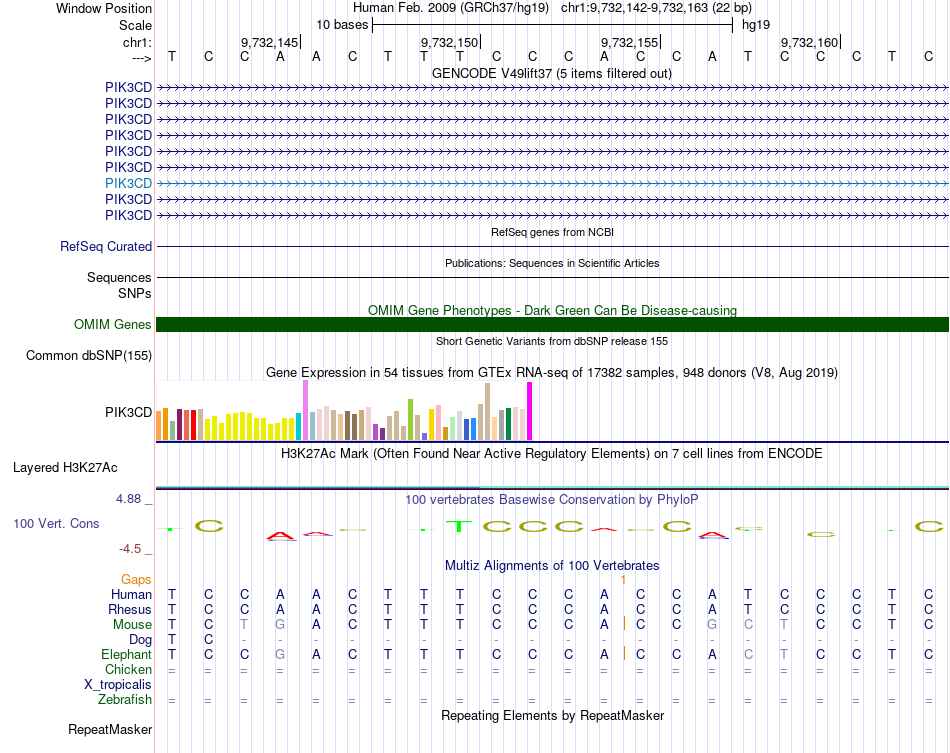Click the 'hg19' label beside scale bar
The width and height of the screenshot is (950, 753).
[x=756, y=25]
